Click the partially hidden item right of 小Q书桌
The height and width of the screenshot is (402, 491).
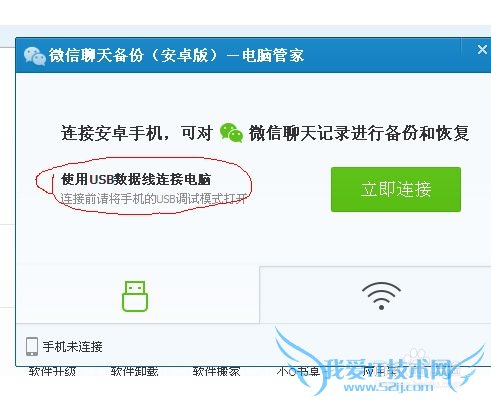(x=378, y=371)
